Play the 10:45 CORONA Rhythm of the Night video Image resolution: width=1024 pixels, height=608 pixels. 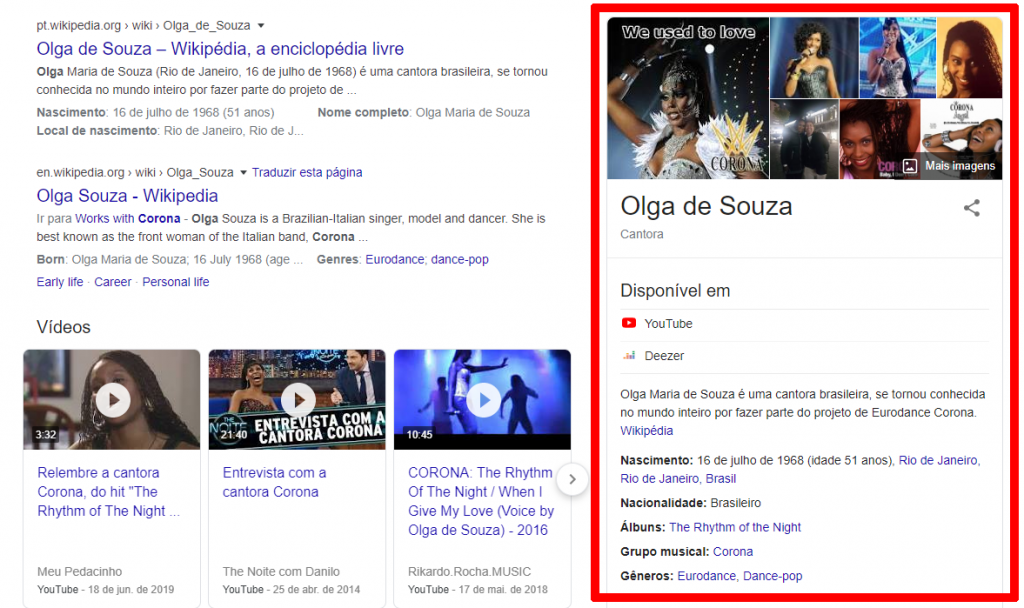pos(483,400)
